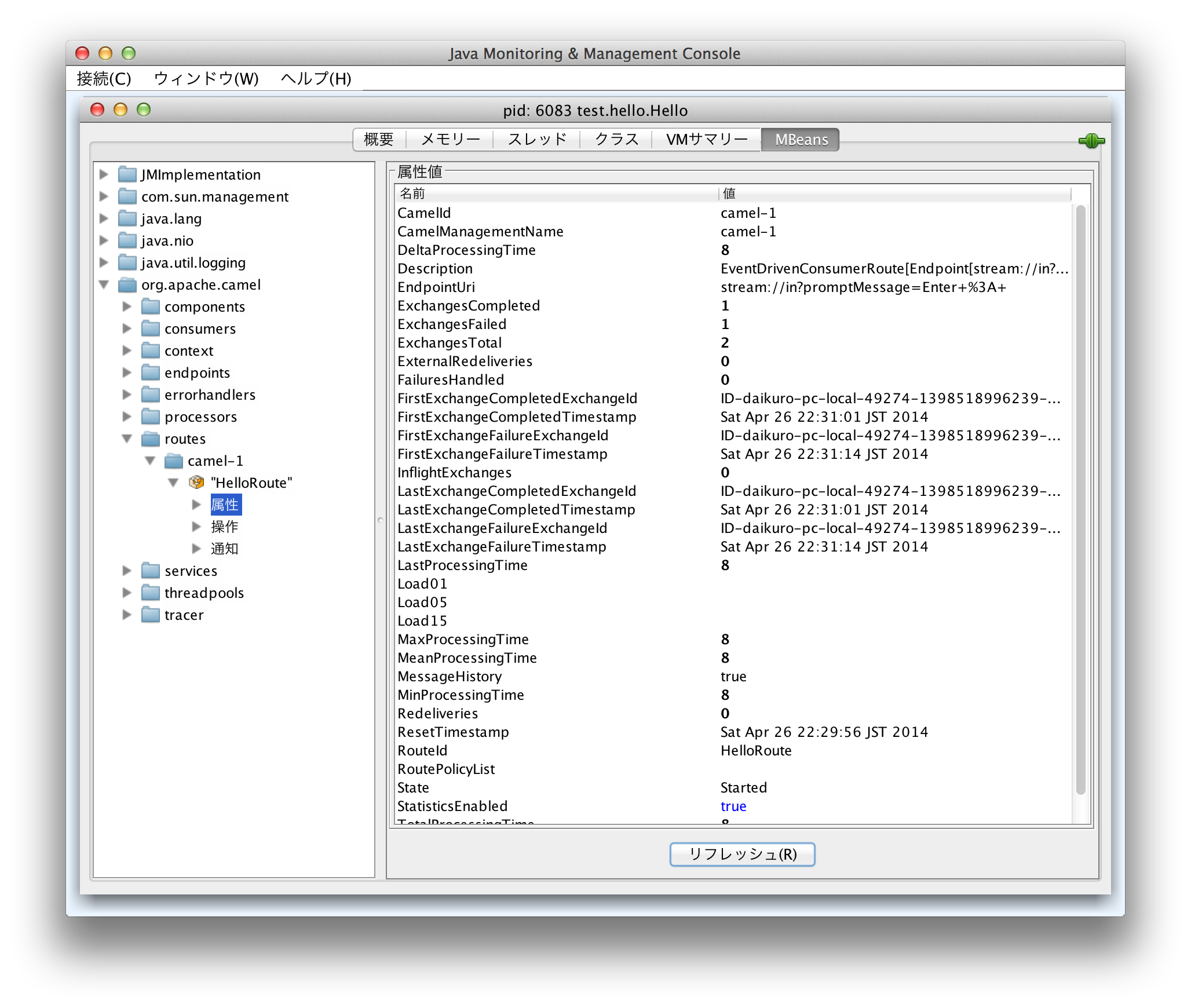Click the green connection status icon
This screenshot has height=1008, width=1191.
click(1091, 141)
